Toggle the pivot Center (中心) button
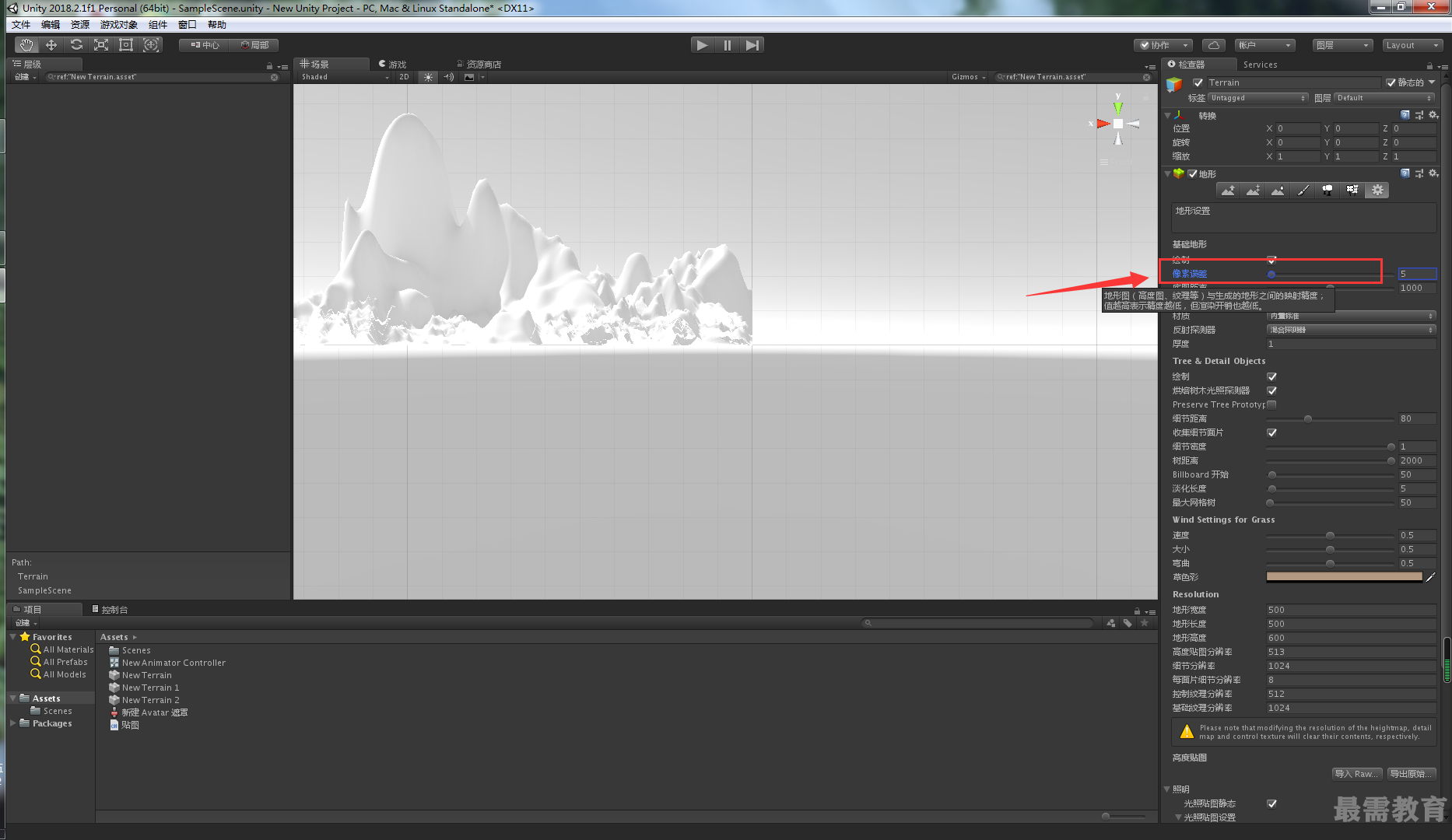The height and width of the screenshot is (840, 1452). tap(205, 45)
